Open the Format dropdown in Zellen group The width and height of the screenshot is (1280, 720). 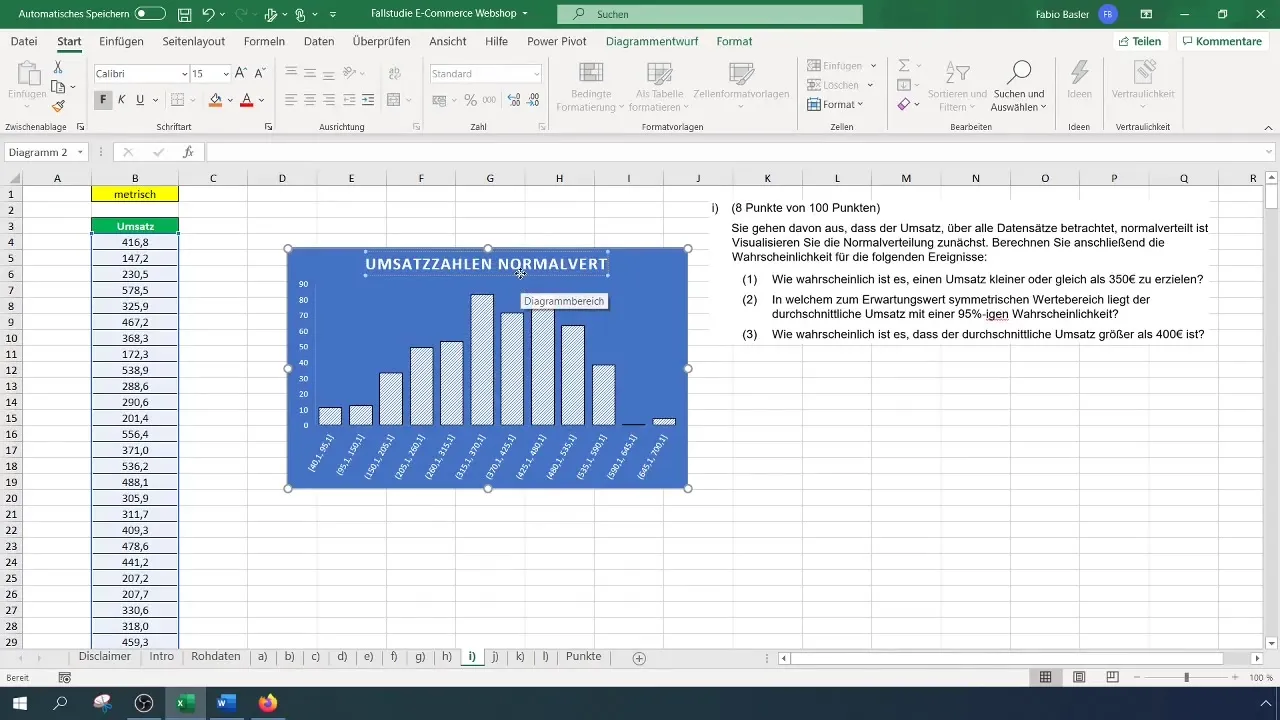[x=835, y=104]
